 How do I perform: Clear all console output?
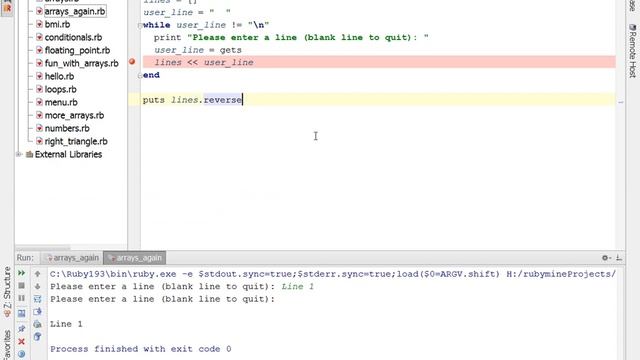click(38, 337)
